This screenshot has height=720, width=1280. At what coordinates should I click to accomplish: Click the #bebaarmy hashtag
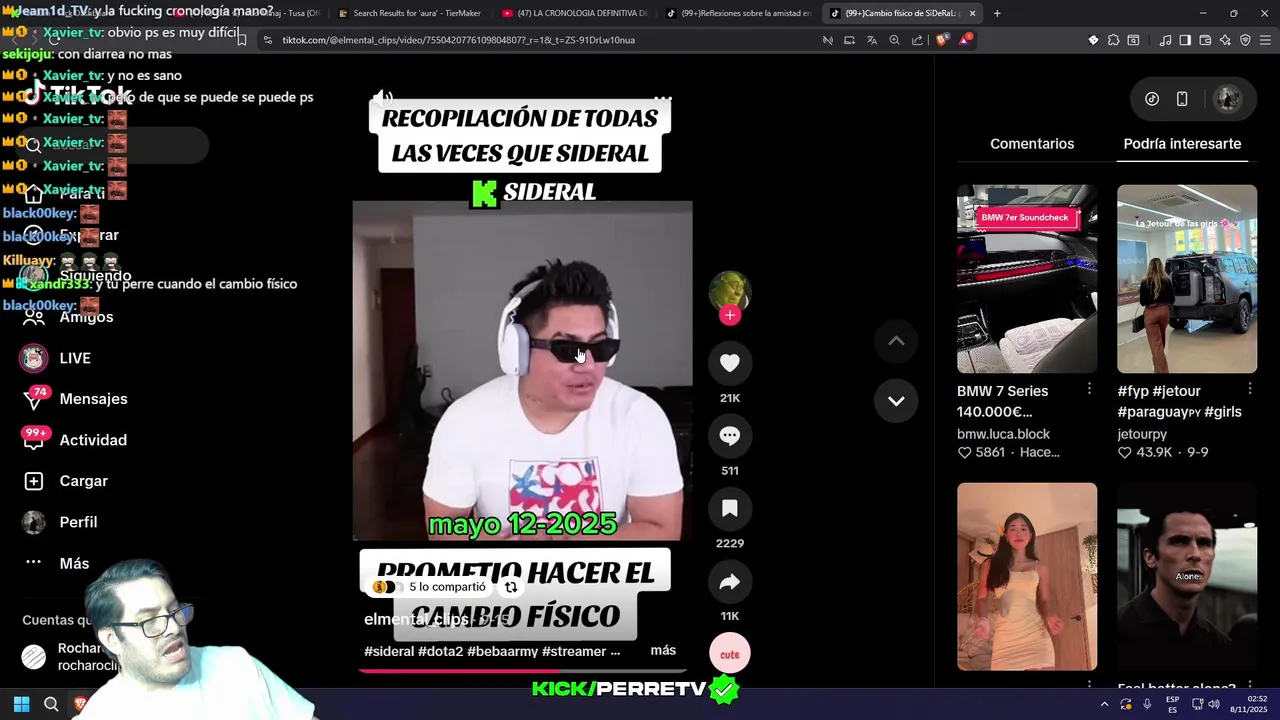502,651
